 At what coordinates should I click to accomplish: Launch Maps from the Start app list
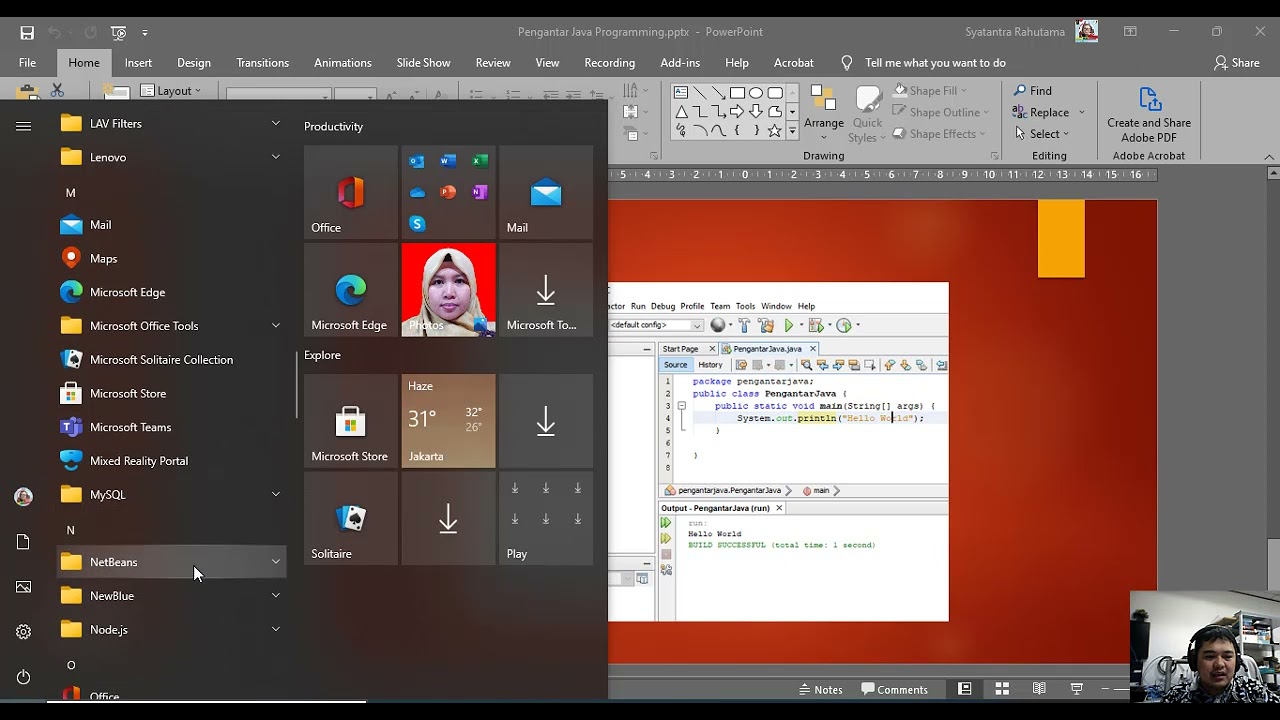coord(172,258)
